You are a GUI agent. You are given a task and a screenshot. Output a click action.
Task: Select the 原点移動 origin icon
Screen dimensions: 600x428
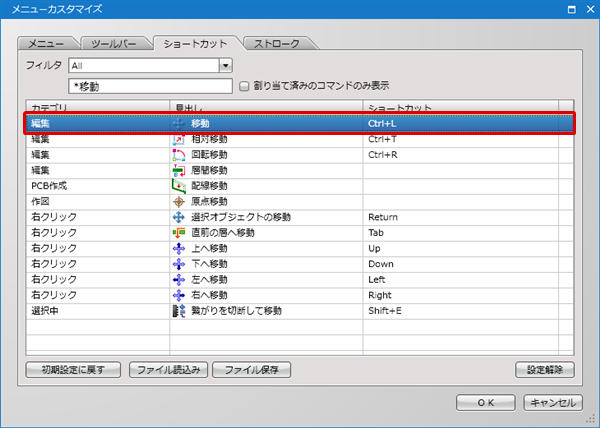point(179,202)
